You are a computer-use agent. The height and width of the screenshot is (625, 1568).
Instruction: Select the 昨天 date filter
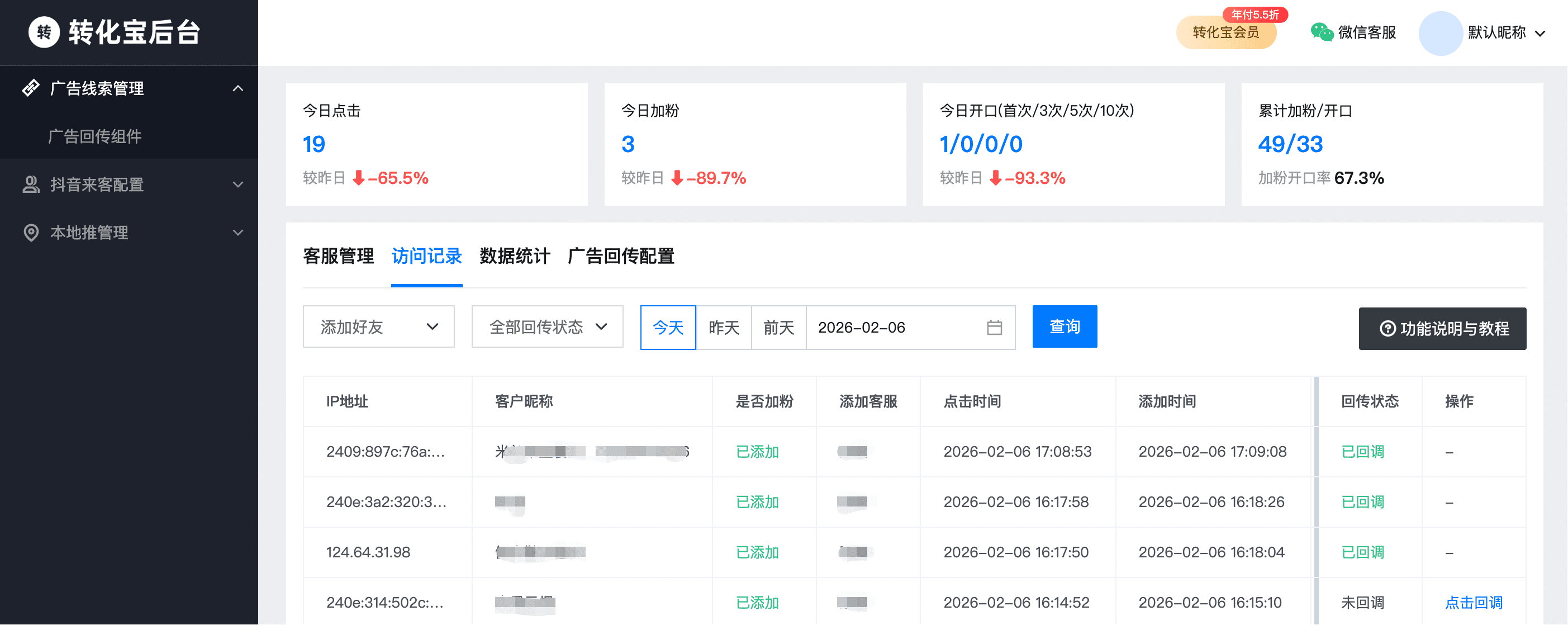click(723, 328)
